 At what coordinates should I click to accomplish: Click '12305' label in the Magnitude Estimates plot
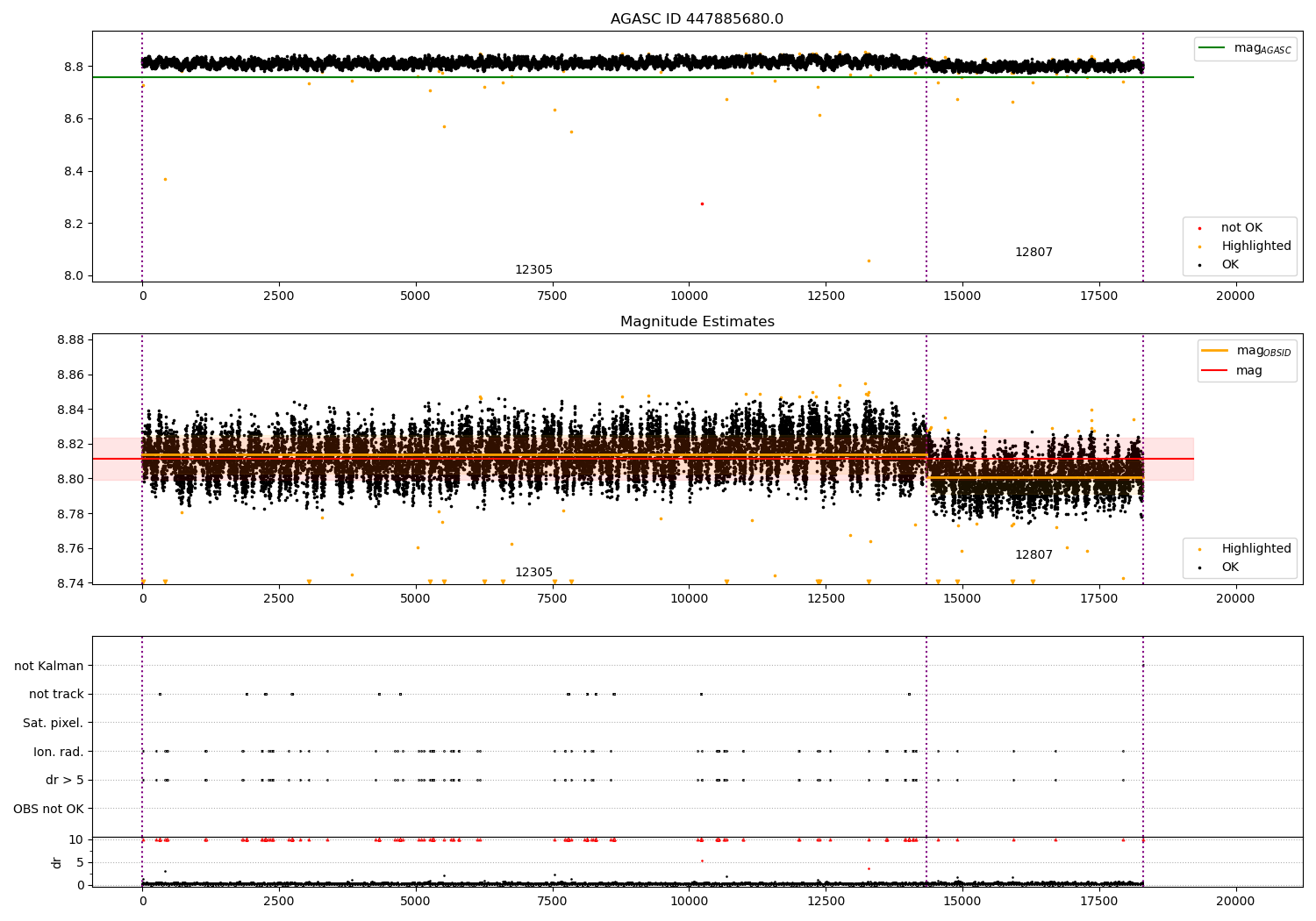(x=533, y=573)
